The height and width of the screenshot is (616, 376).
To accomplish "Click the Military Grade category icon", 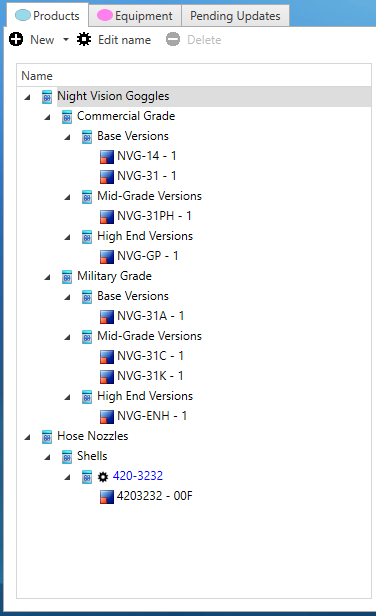I will coord(67,277).
